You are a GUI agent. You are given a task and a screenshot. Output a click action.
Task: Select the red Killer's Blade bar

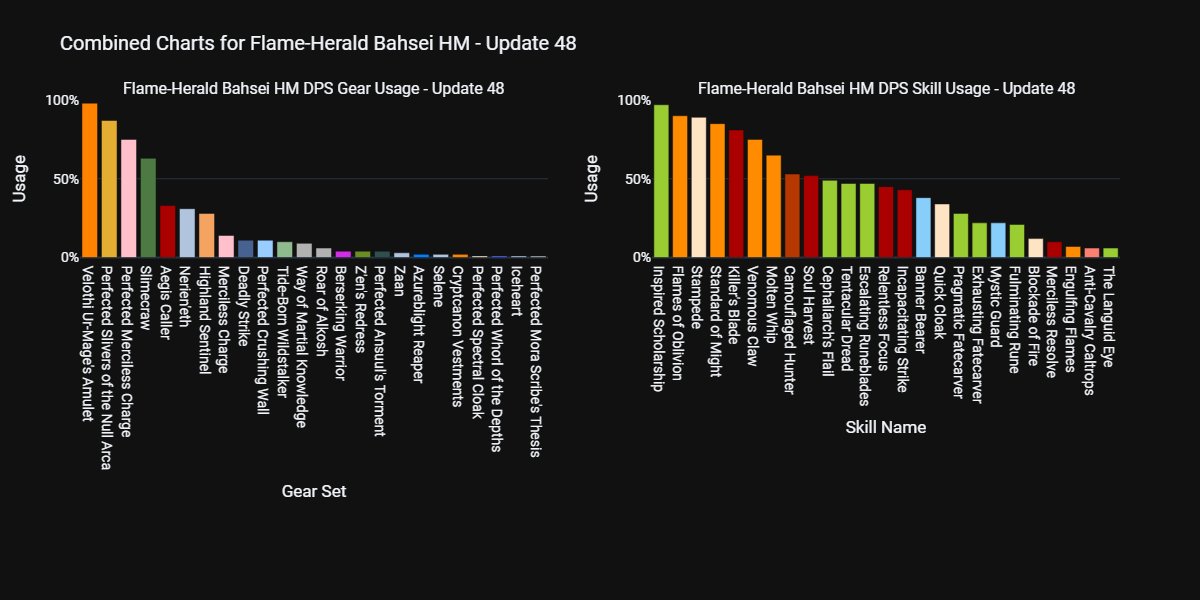click(736, 194)
